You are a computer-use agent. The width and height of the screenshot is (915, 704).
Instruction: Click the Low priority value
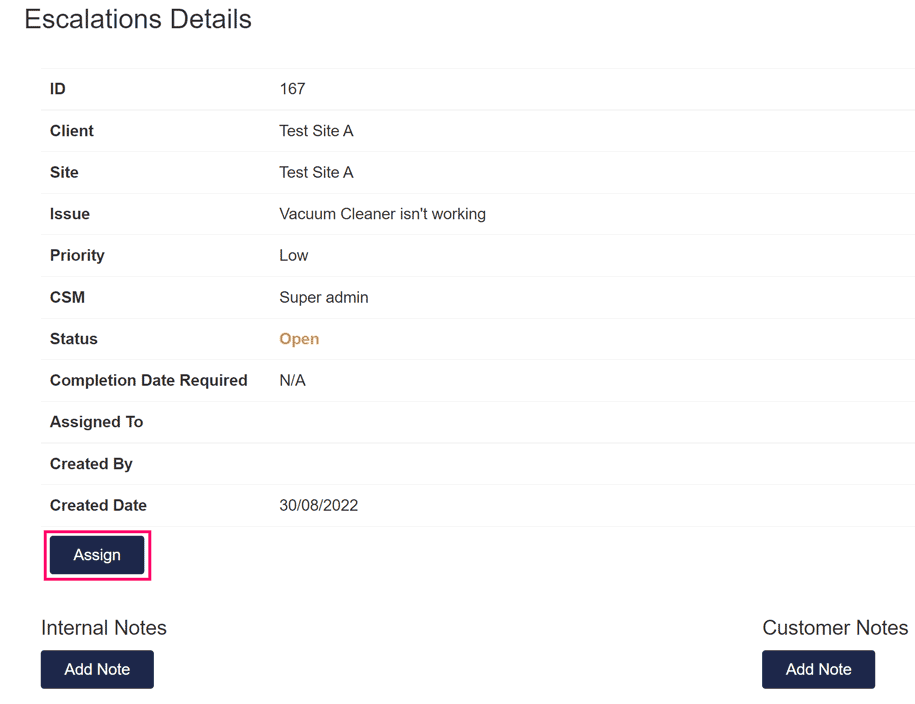(294, 256)
